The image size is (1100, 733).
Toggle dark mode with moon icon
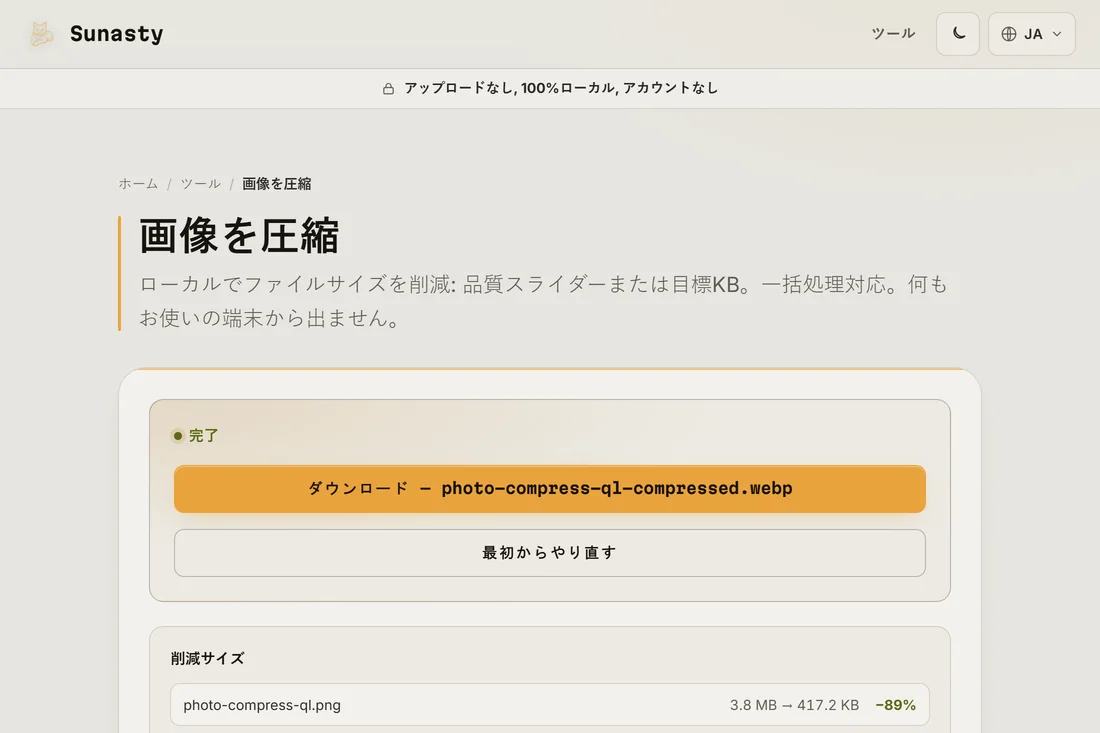click(958, 34)
